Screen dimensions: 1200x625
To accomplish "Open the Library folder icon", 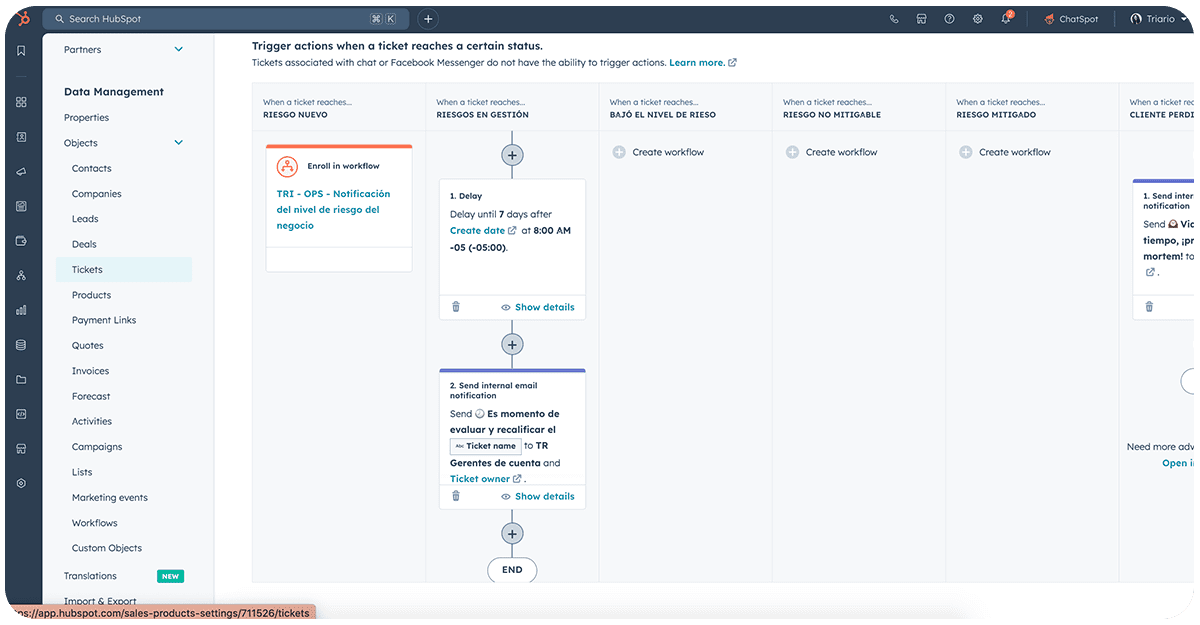I will [x=21, y=379].
